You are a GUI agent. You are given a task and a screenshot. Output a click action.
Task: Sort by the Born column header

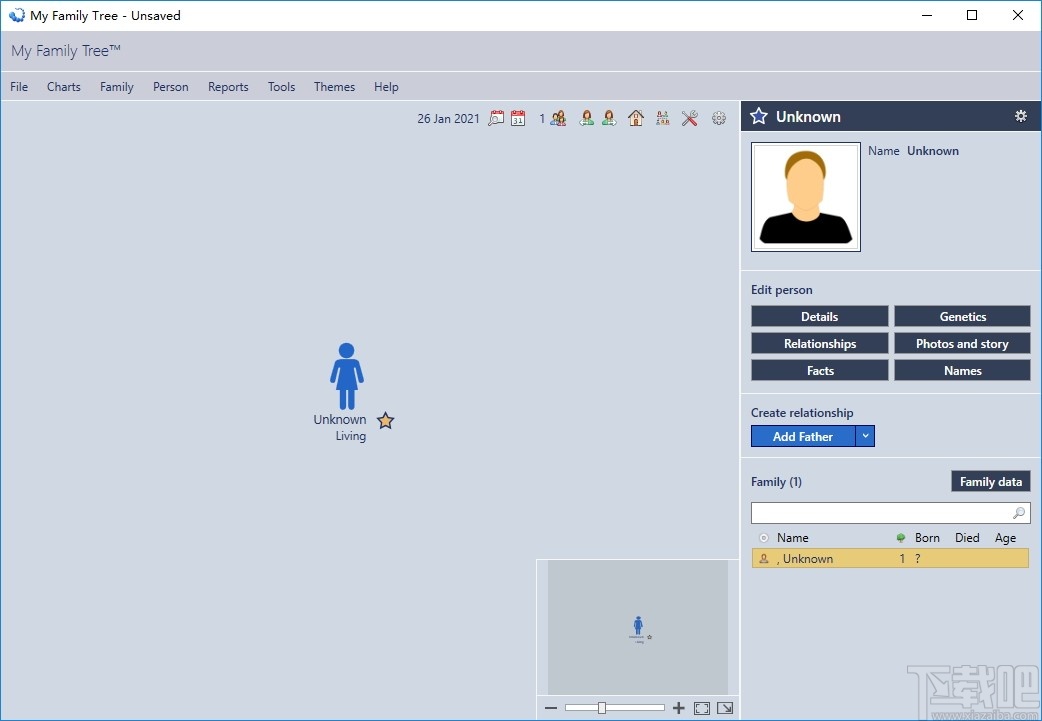[x=927, y=538]
